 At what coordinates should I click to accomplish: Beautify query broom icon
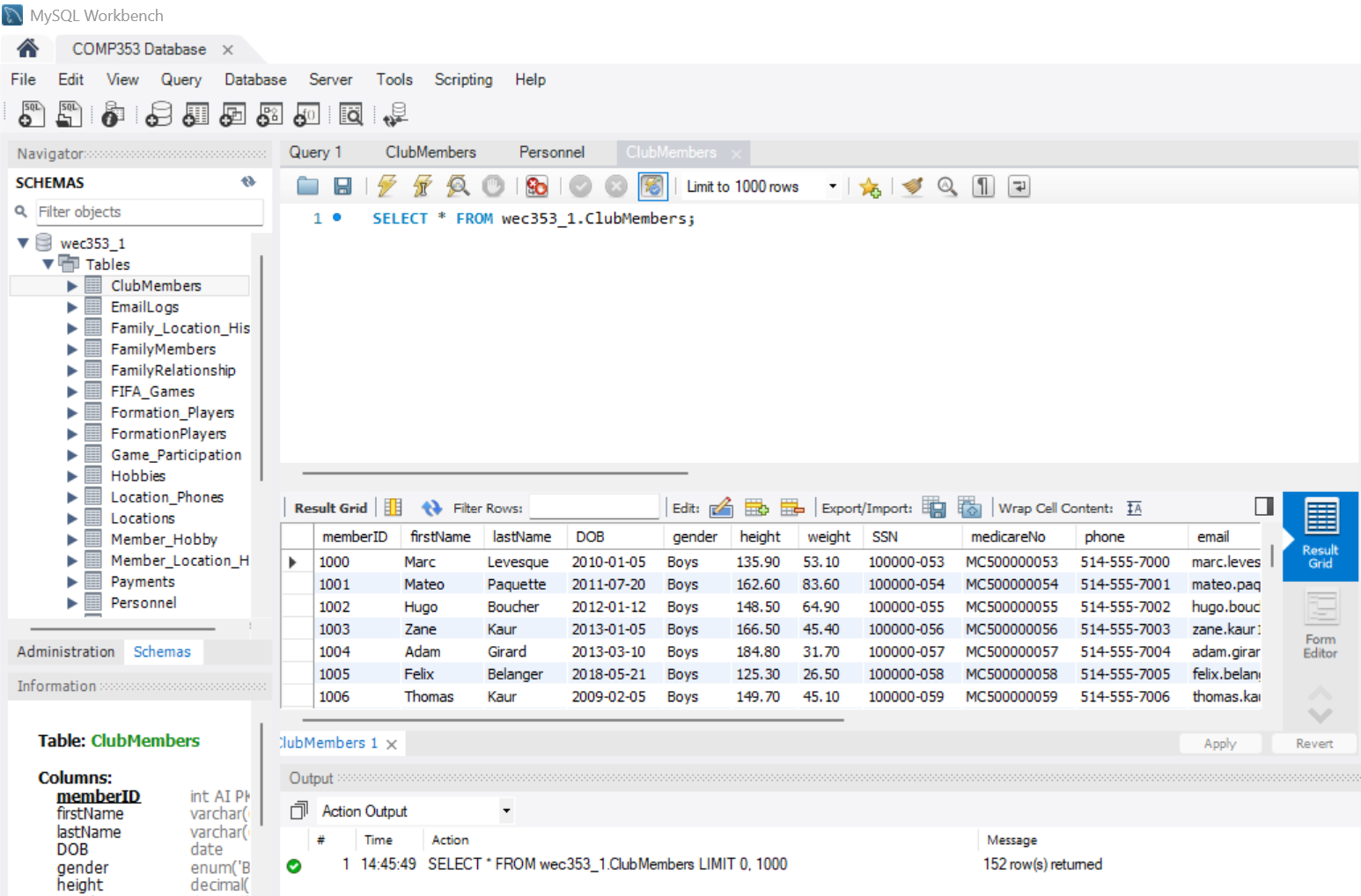(912, 186)
